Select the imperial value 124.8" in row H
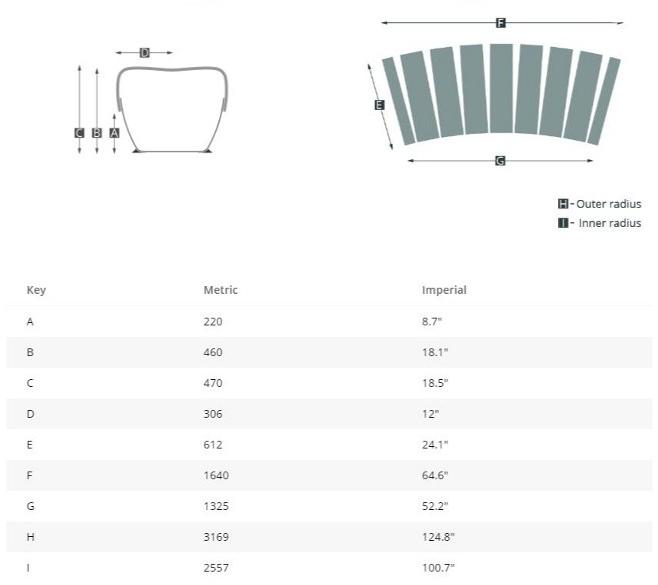Image resolution: width=658 pixels, height=585 pixels. pos(438,537)
